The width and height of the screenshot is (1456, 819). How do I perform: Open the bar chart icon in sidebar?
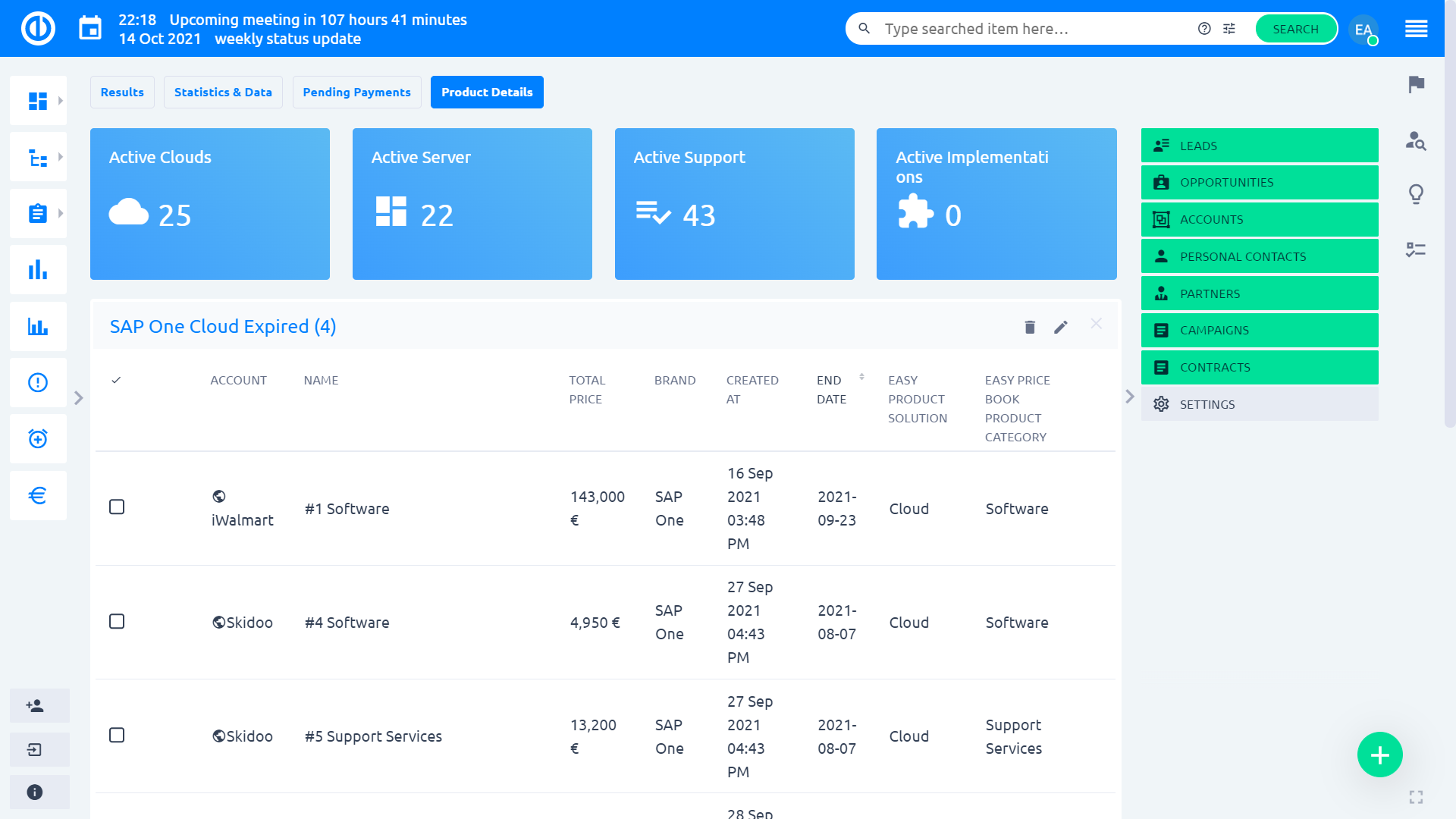[x=38, y=270]
